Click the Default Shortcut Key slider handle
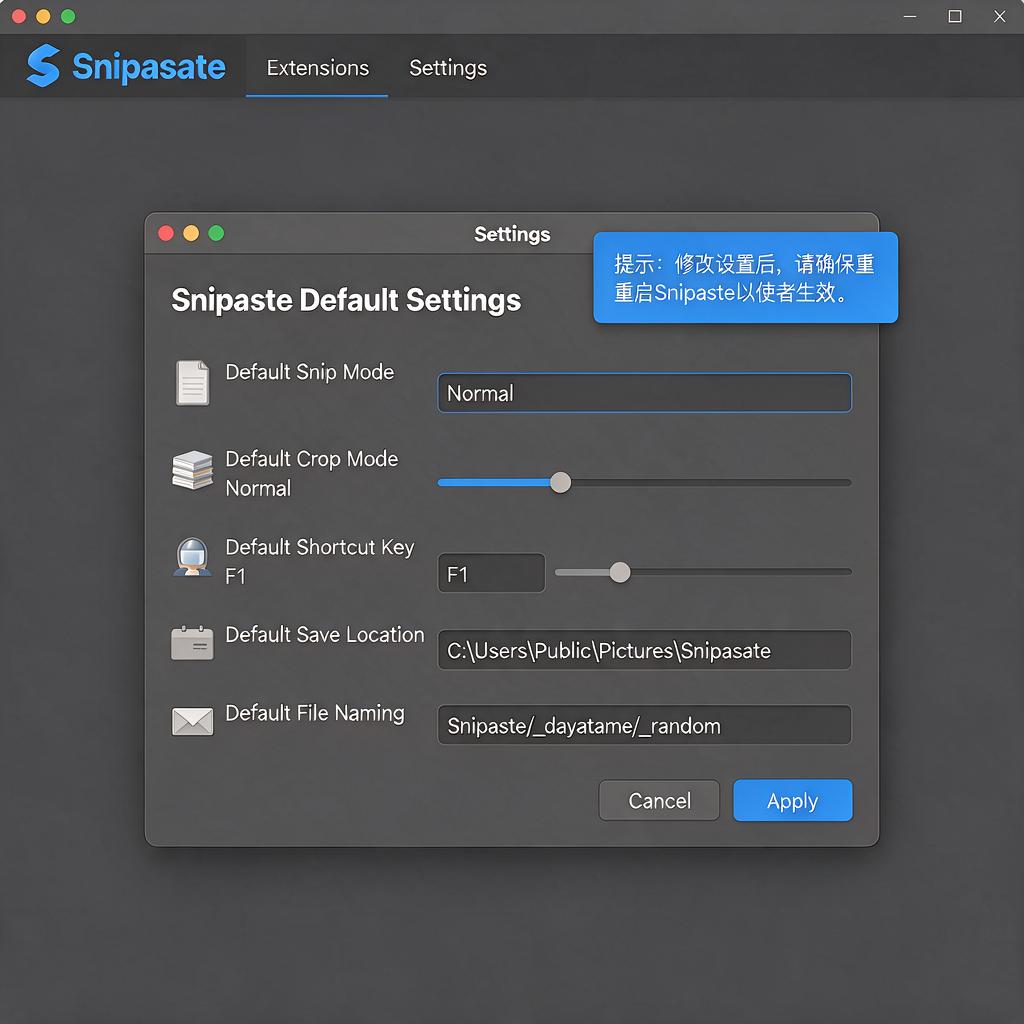The height and width of the screenshot is (1024, 1024). [x=620, y=572]
